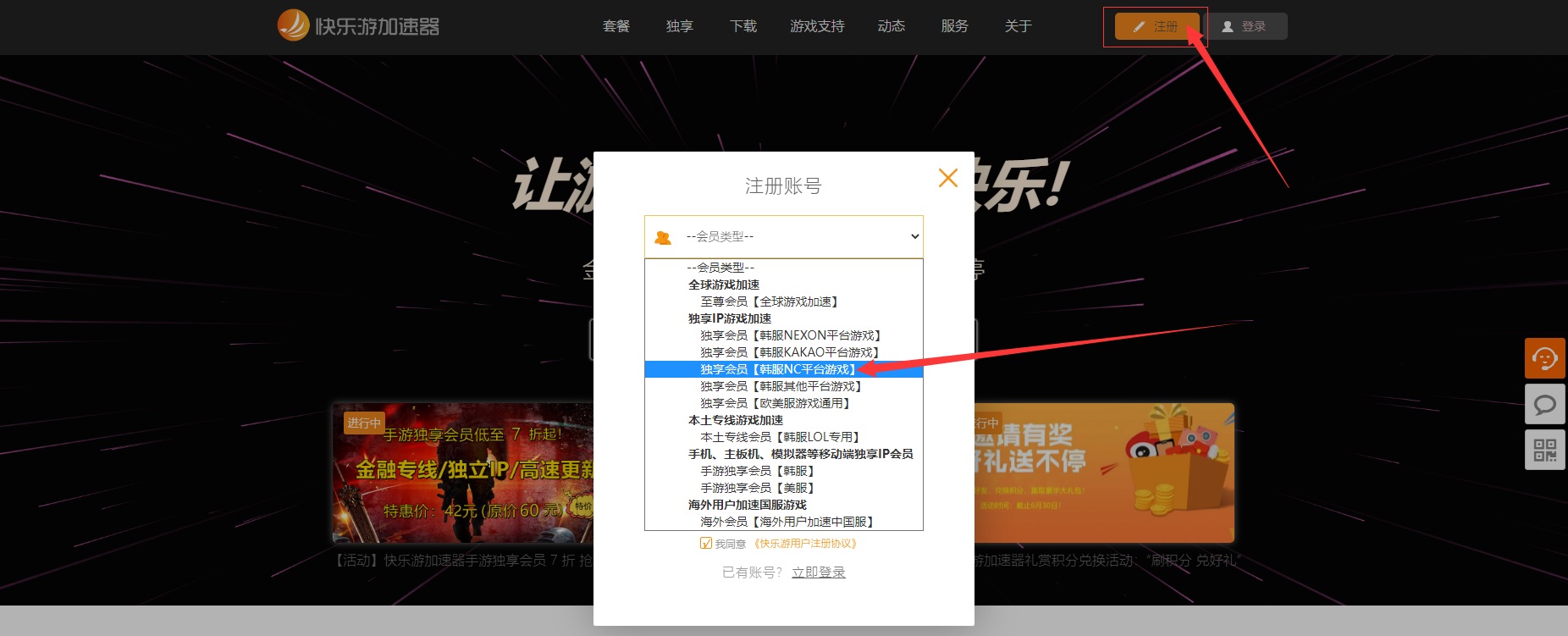Open the 关于 menu item
Screen dimensions: 1568x636
pos(1019,26)
